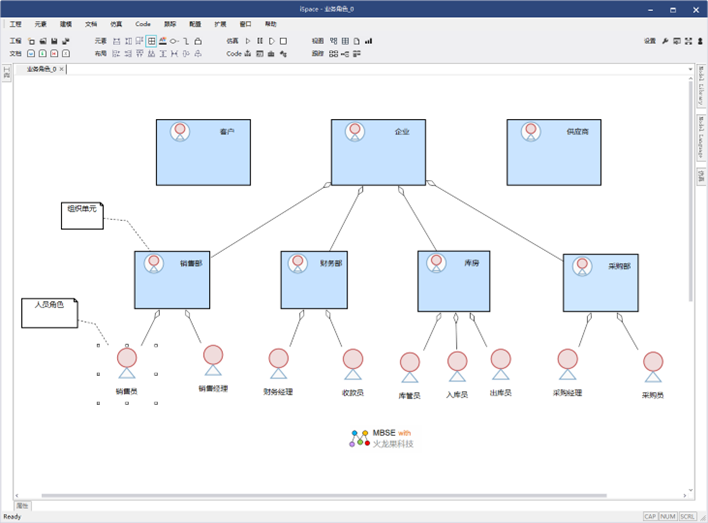Click the first element icon after 元素 label

pos(116,41)
